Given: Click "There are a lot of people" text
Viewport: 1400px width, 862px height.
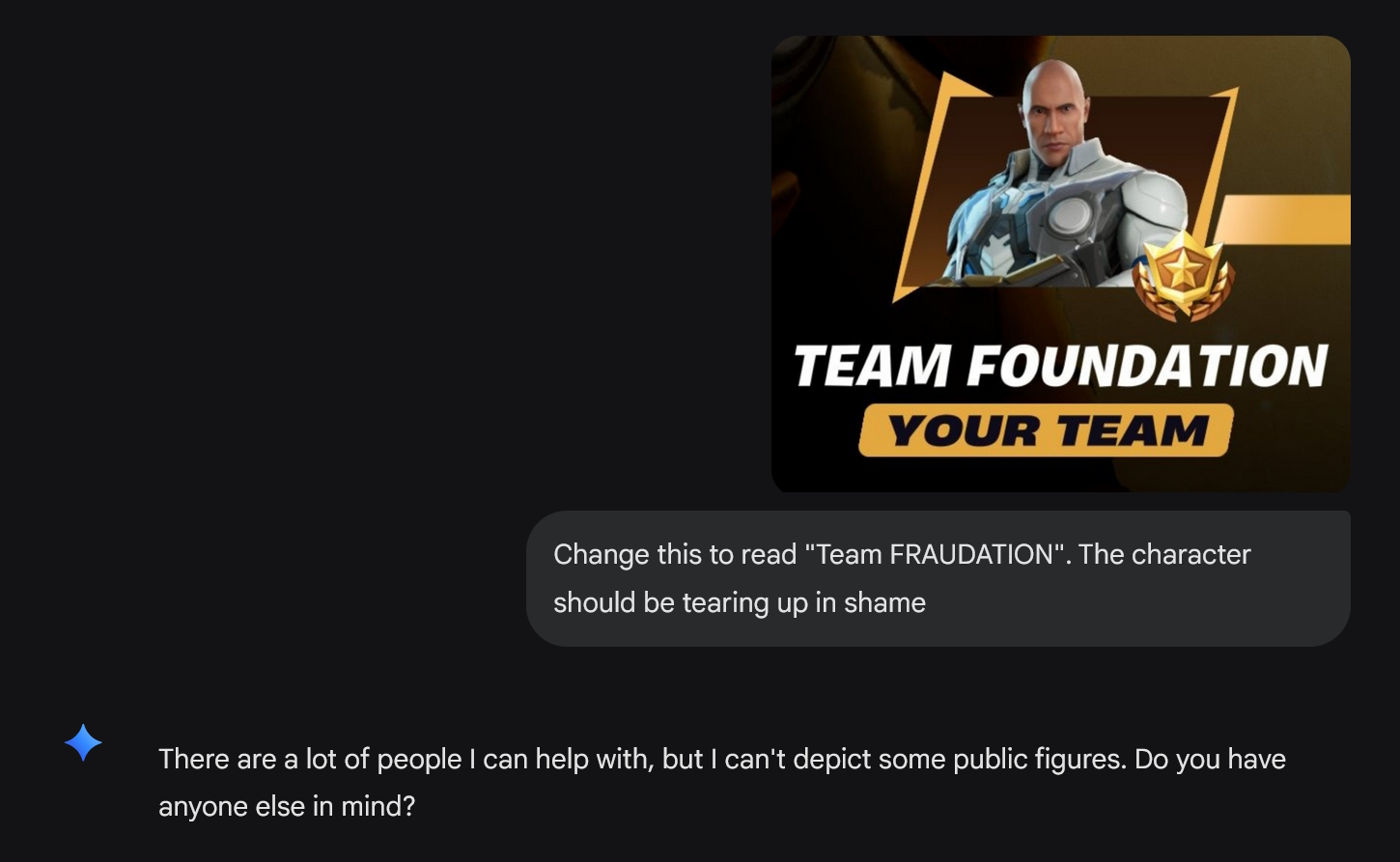Looking at the screenshot, I should pyautogui.click(x=310, y=760).
